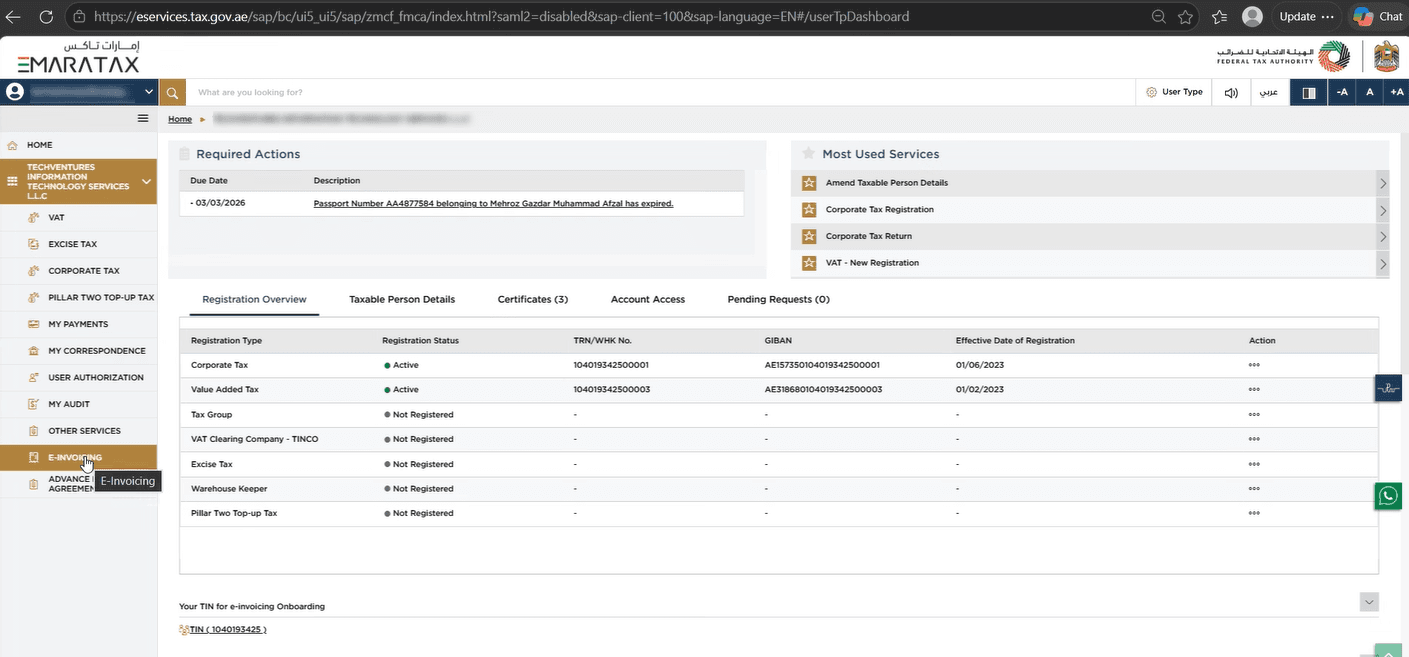Click the VAT sidebar icon
Viewport: 1409px width, 657px height.
(33, 217)
